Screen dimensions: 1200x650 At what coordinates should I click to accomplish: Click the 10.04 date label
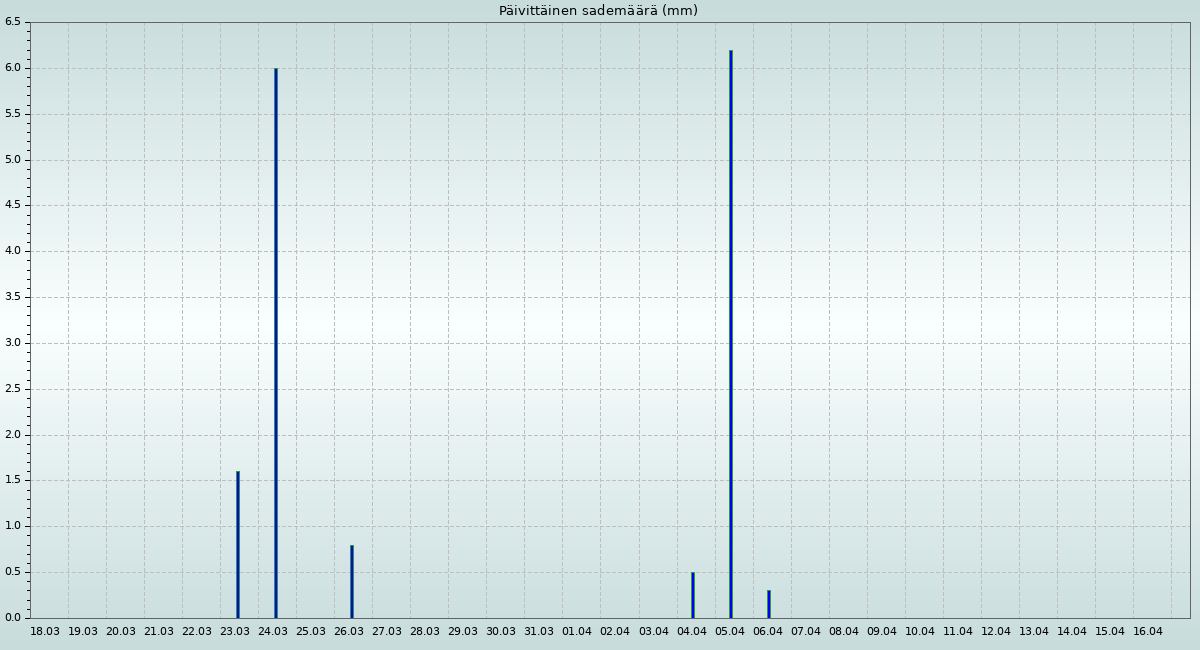(x=920, y=632)
